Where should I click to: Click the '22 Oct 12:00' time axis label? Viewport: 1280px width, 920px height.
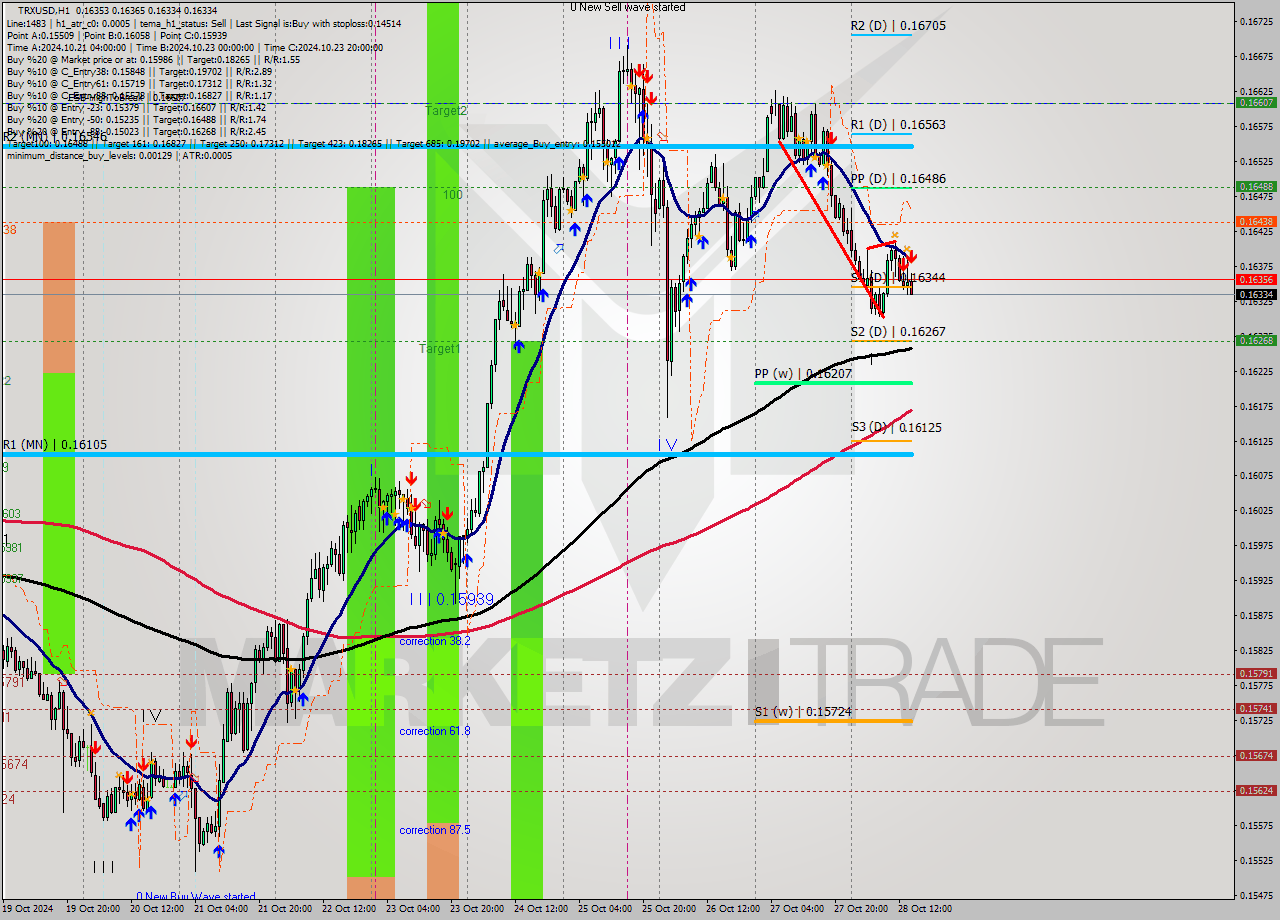349,909
